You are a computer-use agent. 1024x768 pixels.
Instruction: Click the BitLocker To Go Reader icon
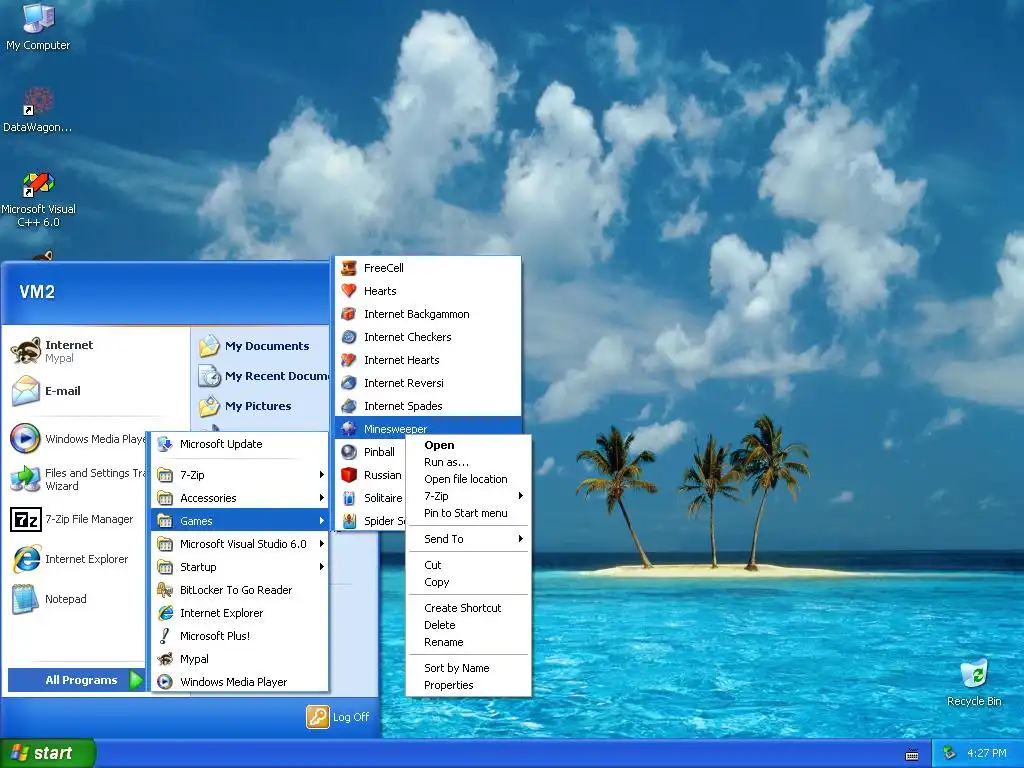165,590
